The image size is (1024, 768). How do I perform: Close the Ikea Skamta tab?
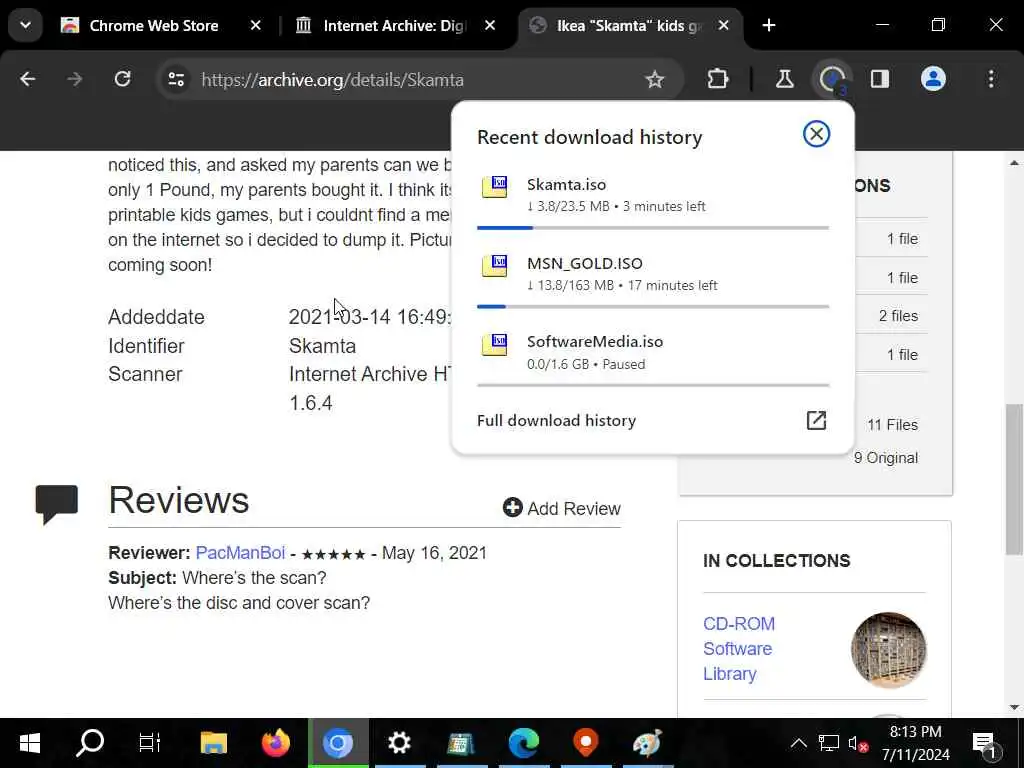pos(724,25)
